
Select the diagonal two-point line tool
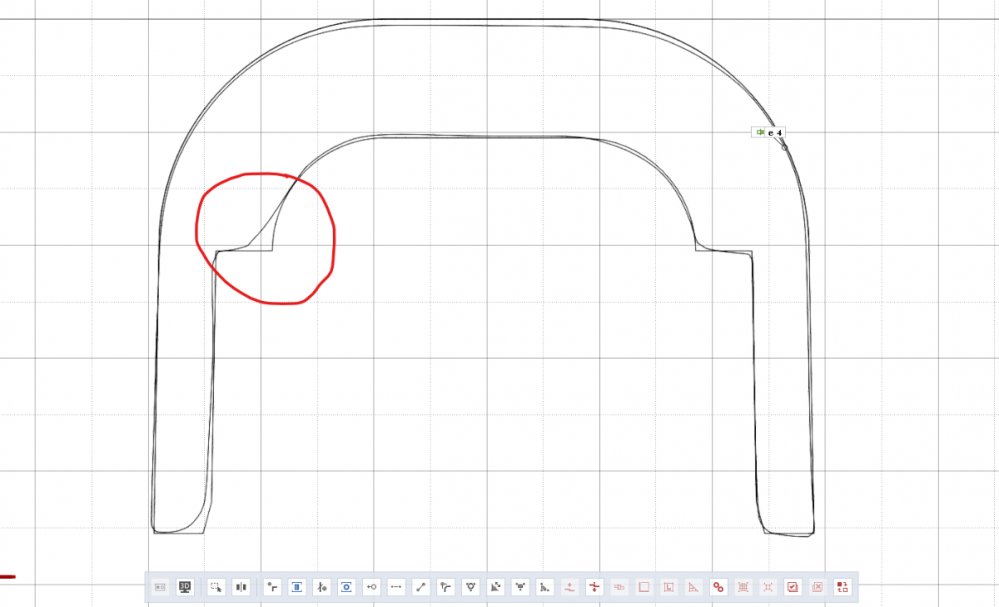point(421,587)
